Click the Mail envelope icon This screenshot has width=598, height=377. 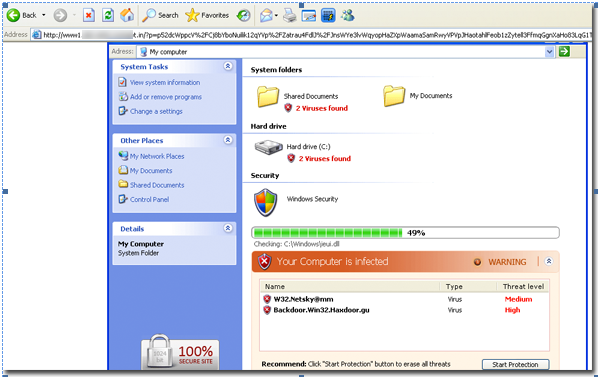[x=267, y=16]
